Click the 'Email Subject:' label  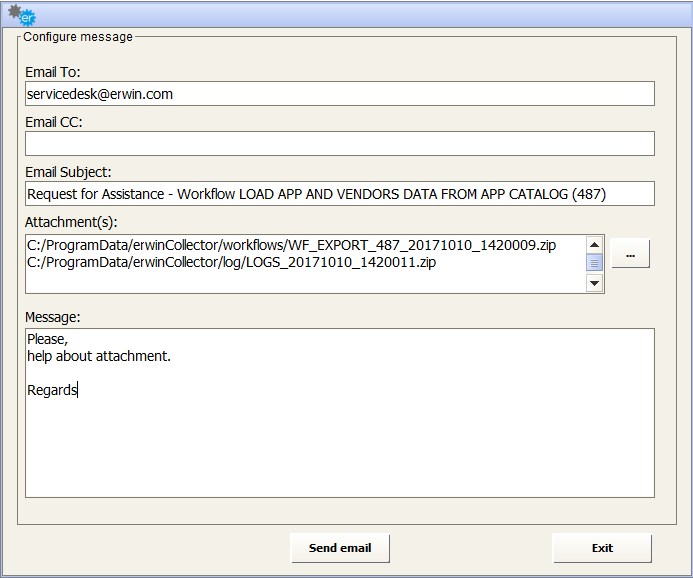[x=69, y=172]
